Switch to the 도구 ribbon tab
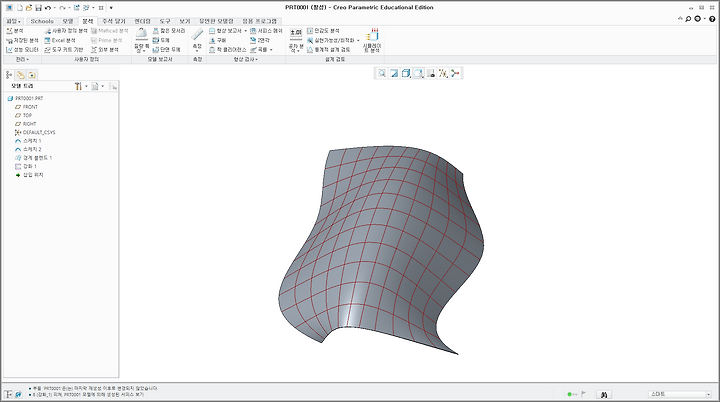720x402 pixels. (165, 21)
